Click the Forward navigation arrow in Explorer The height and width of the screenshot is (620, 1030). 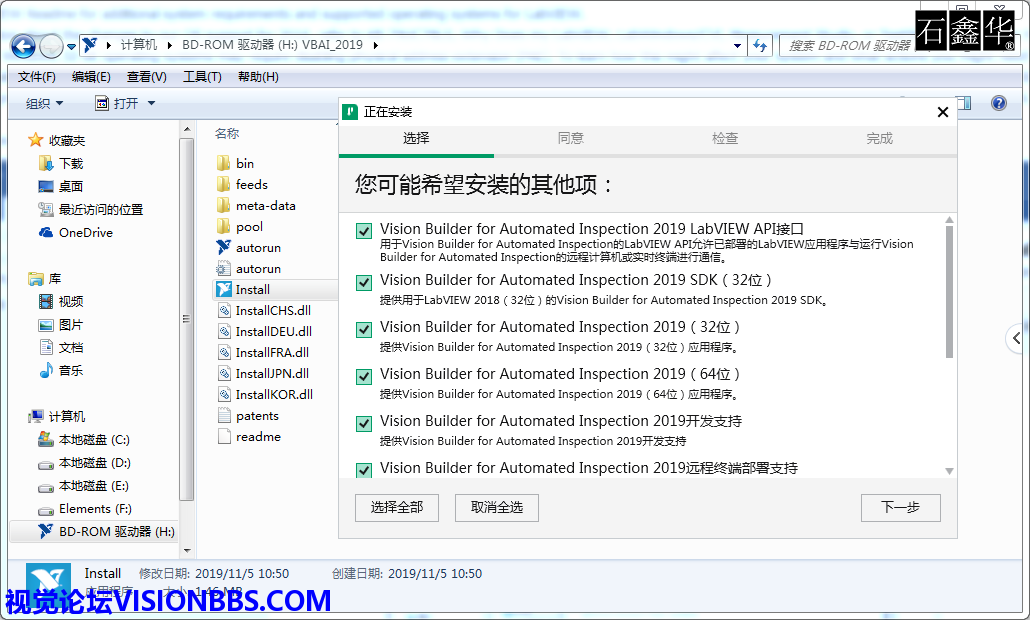[x=51, y=46]
